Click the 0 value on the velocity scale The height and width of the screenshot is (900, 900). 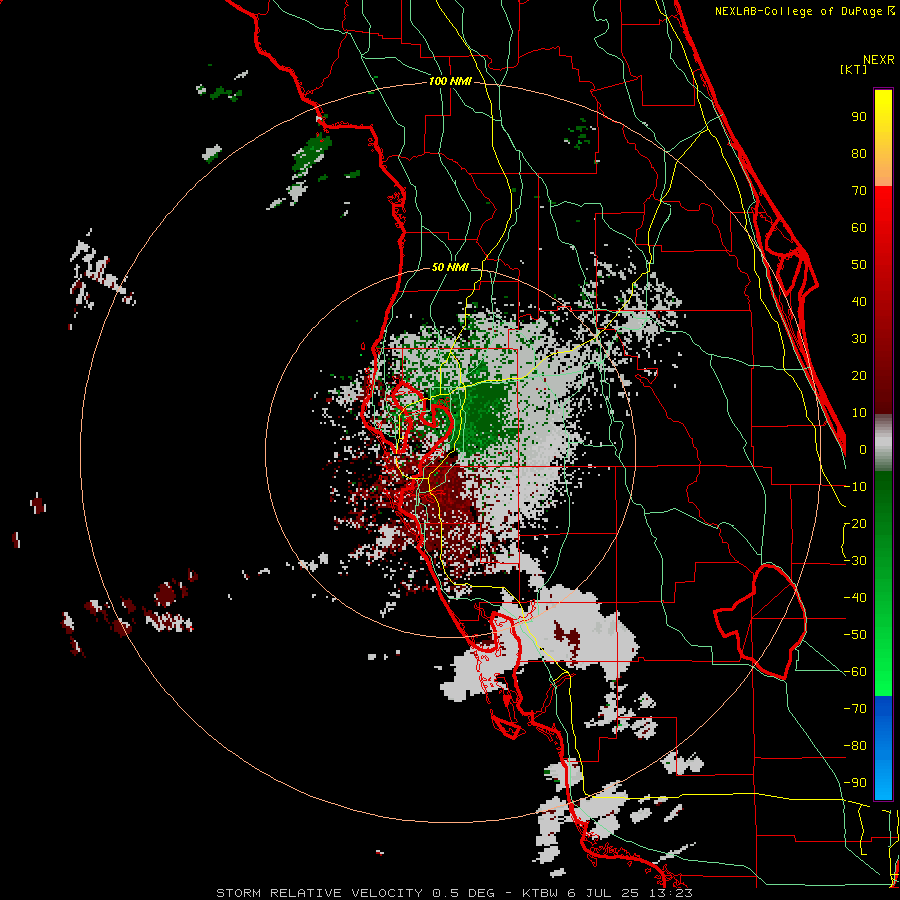coord(863,449)
